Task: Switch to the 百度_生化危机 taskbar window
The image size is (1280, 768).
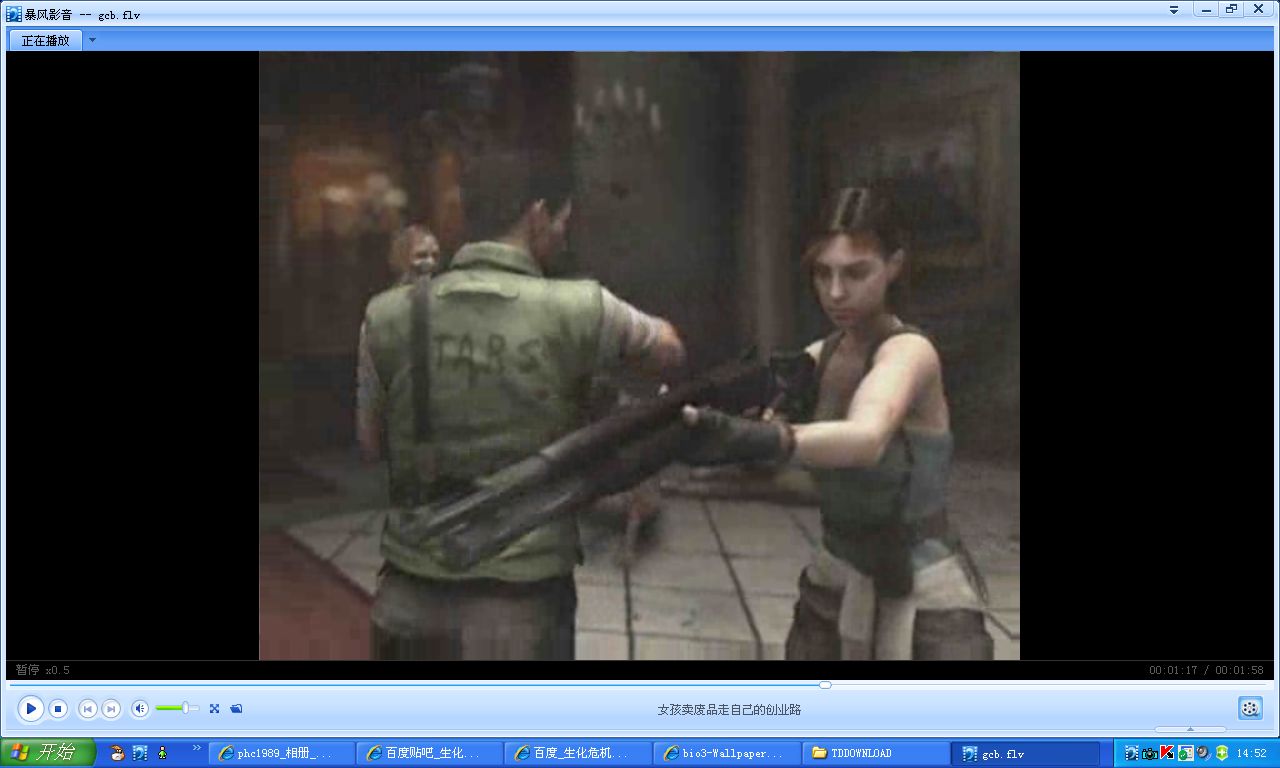Action: click(x=578, y=753)
